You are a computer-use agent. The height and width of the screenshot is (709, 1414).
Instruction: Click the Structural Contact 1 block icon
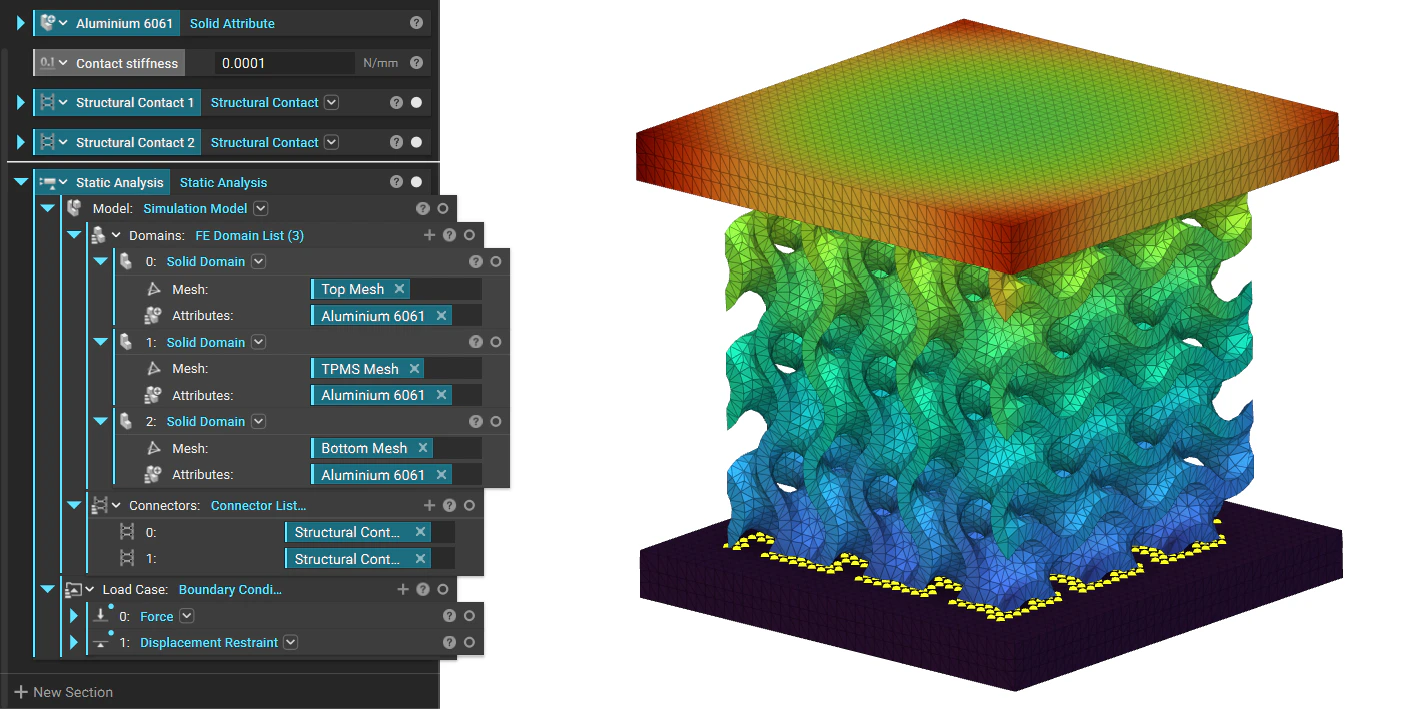coord(47,102)
